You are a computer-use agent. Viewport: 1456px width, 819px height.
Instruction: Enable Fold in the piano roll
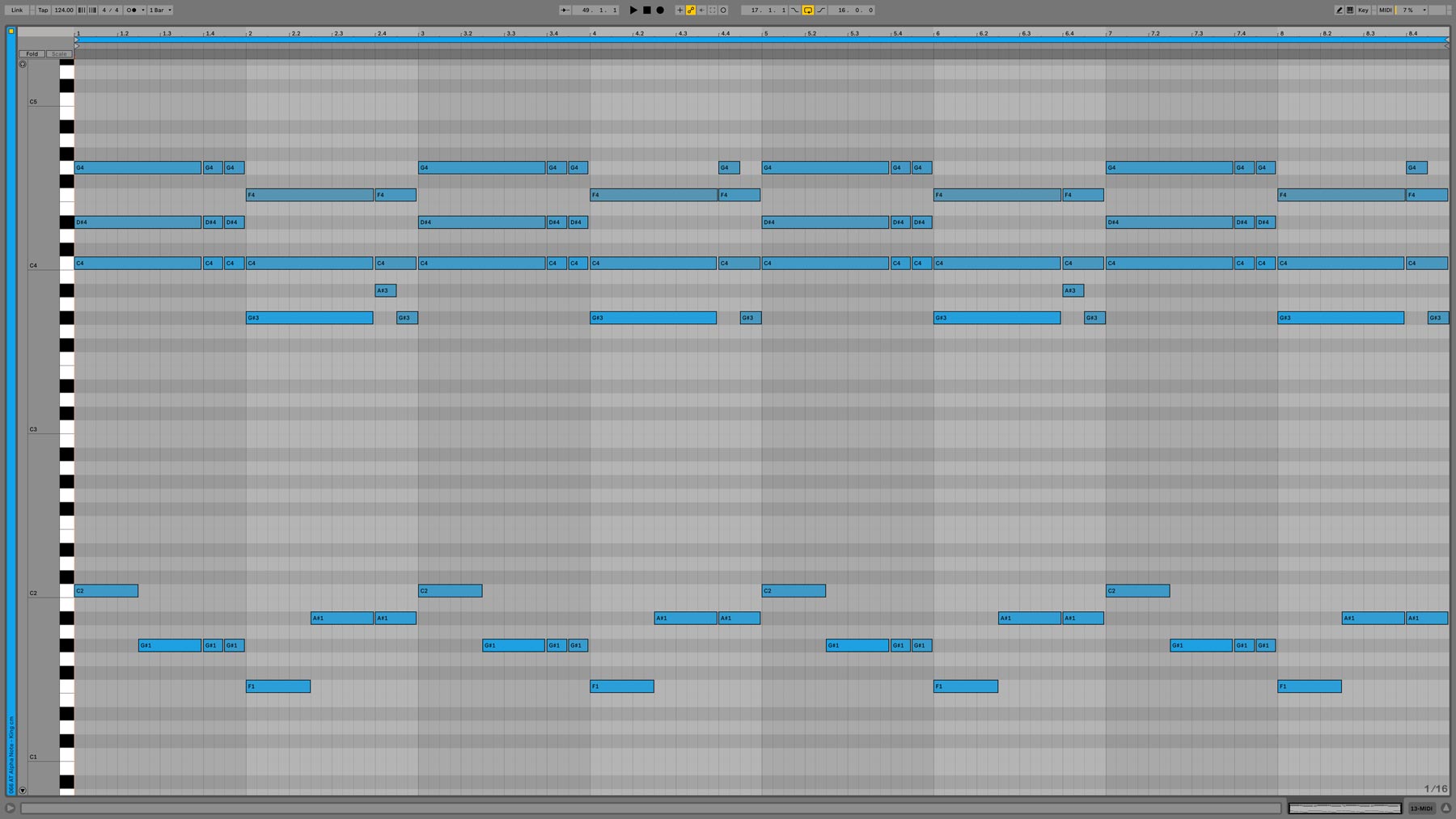32,54
